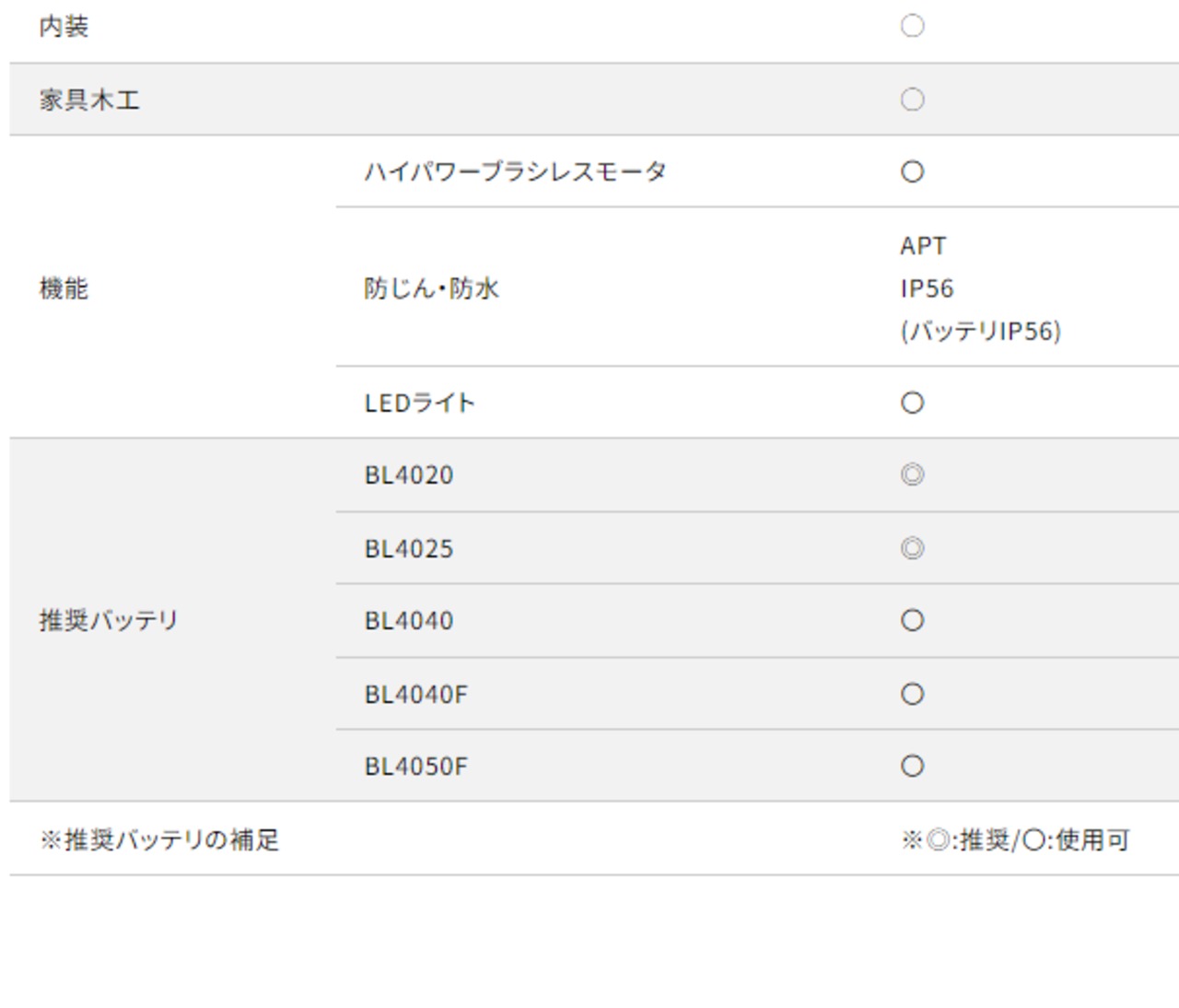The image size is (1179, 1008).
Task: Click the circle mark for BL4050F
Action: point(912,766)
